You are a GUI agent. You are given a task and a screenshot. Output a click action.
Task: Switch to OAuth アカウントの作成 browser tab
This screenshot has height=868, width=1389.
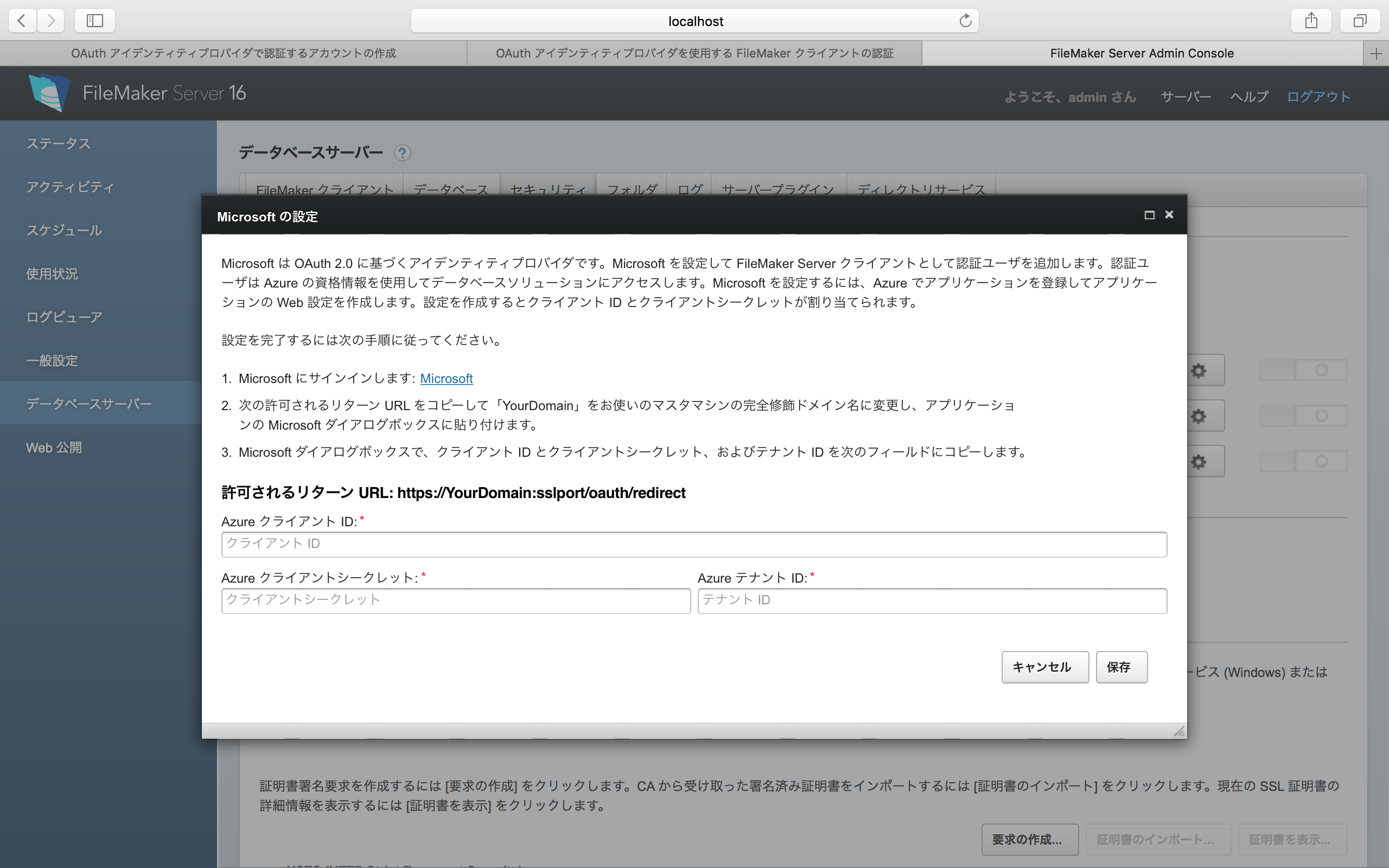click(234, 53)
